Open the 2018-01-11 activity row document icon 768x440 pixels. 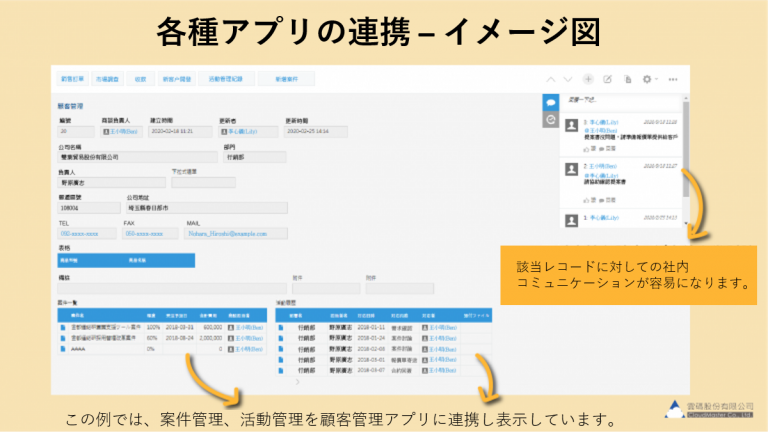click(280, 326)
